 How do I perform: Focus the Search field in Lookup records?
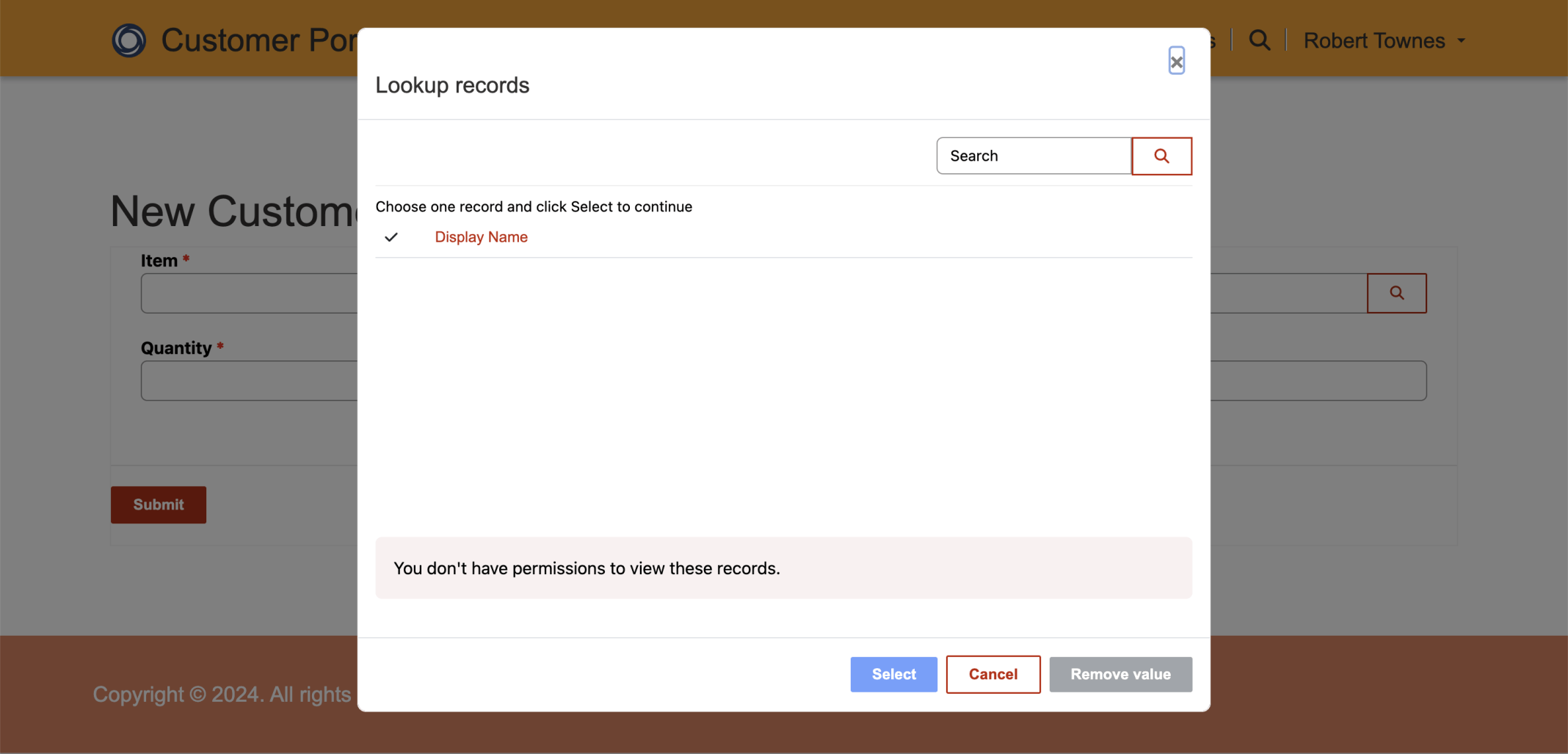click(1034, 156)
